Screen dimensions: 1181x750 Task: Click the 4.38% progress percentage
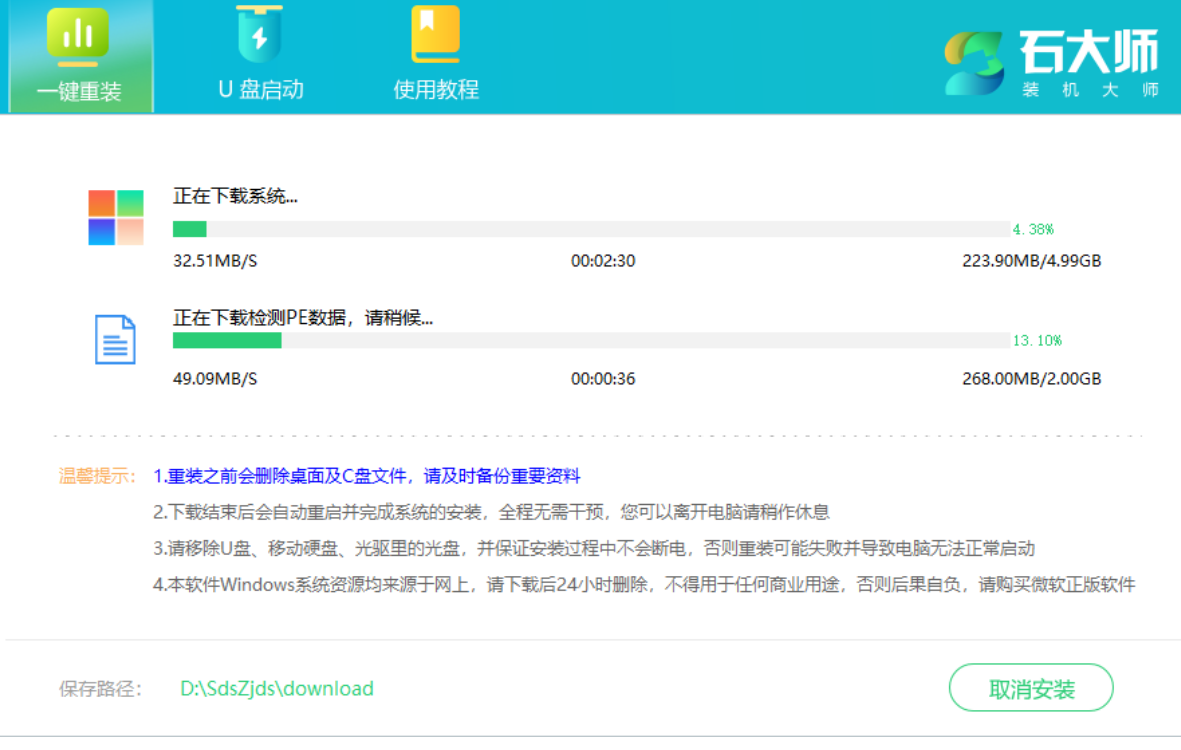tap(1033, 229)
